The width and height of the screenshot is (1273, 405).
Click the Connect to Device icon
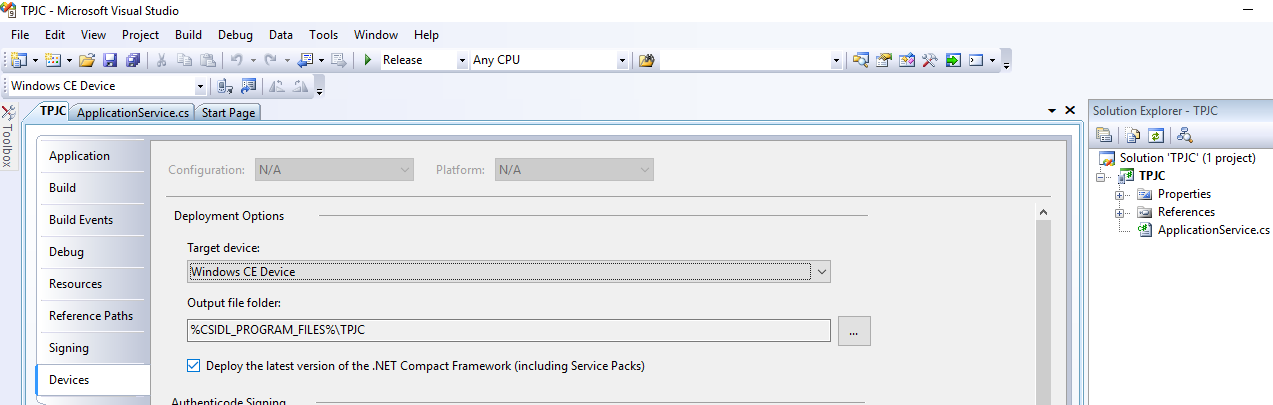(x=226, y=86)
